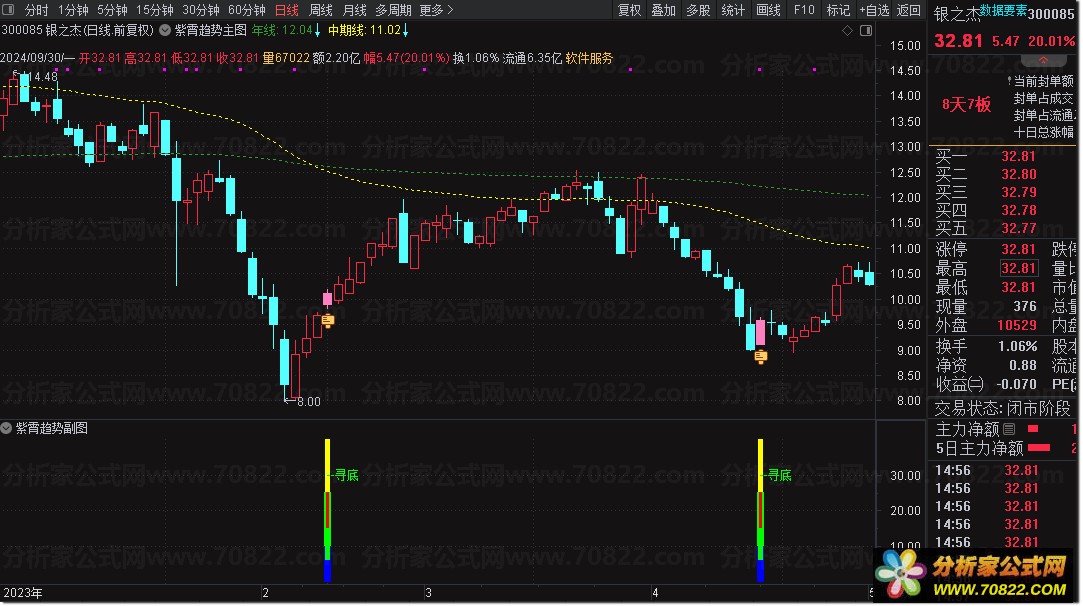1083x606 pixels.
Task: Click the first 寻底 signal label in February
Action: tap(346, 475)
